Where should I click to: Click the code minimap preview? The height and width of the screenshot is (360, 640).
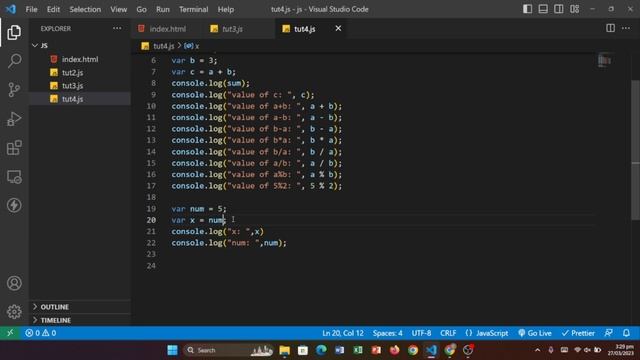coord(604,60)
